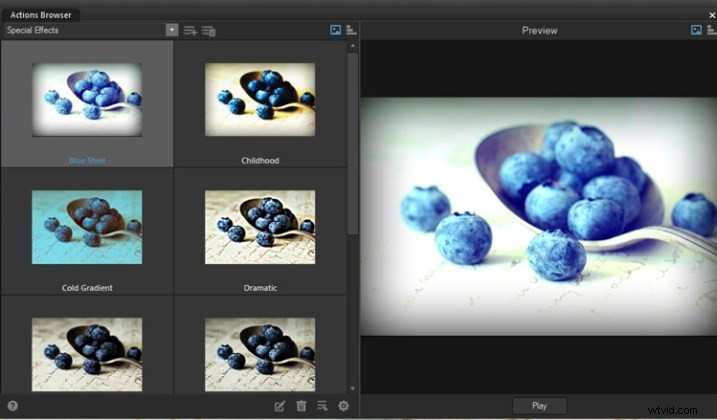Delete action with the trash icon
The height and width of the screenshot is (420, 717).
pos(301,406)
